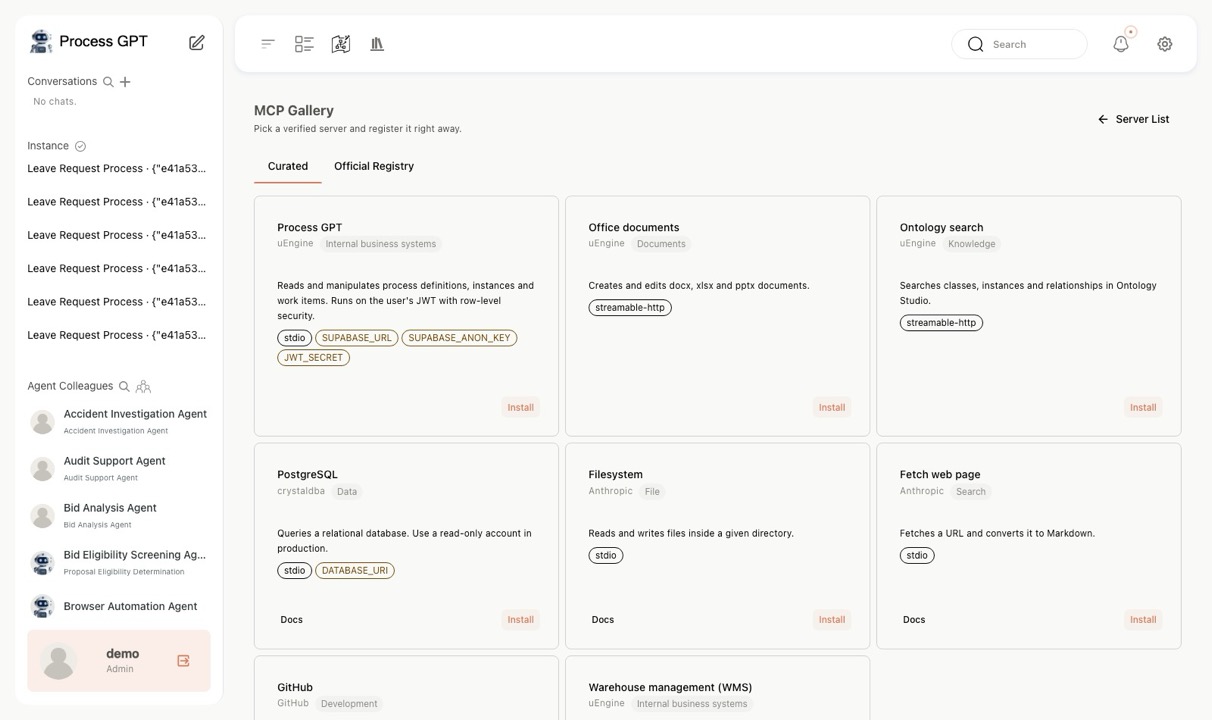Install the Fetch web page server
Image resolution: width=1212 pixels, height=720 pixels.
[x=1143, y=620]
